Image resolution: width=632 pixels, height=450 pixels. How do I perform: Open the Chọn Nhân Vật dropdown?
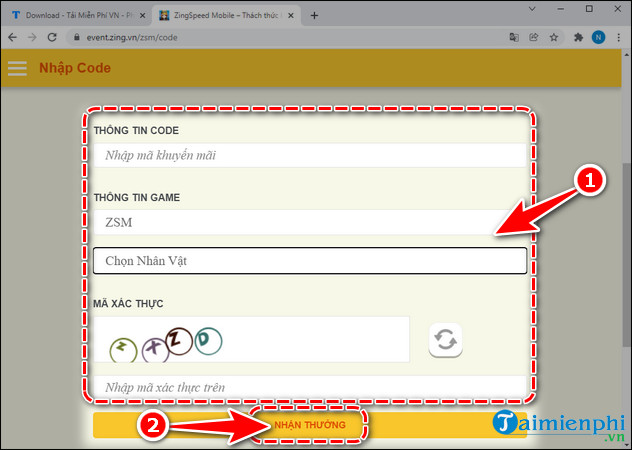(310, 261)
